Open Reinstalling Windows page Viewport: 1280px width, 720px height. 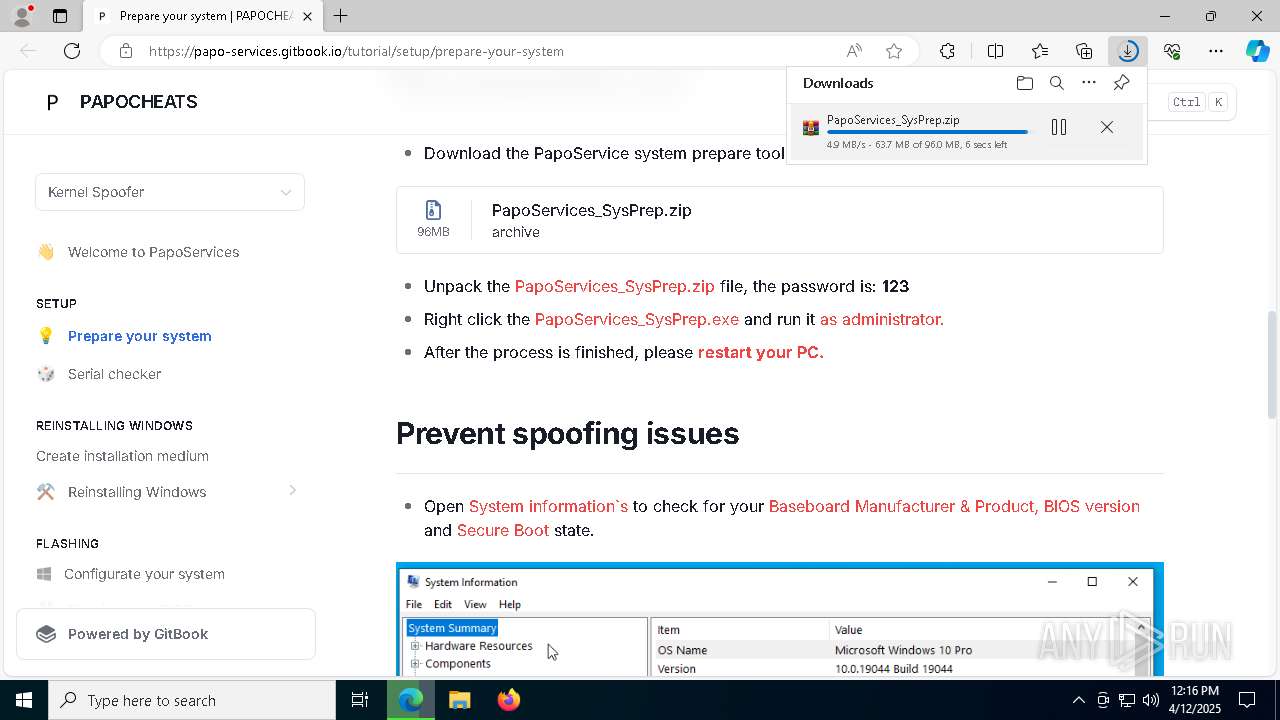point(137,492)
